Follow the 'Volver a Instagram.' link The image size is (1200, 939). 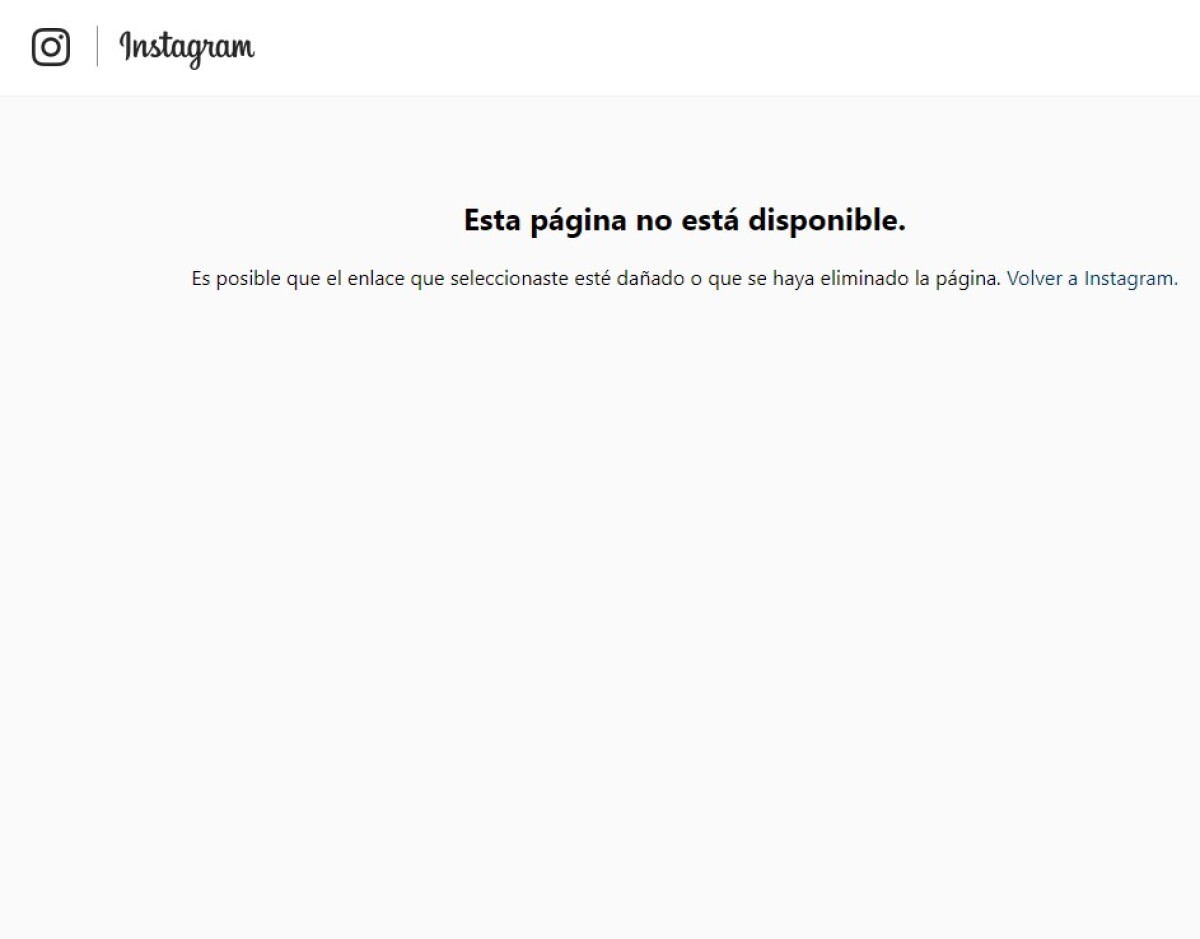pyautogui.click(x=1092, y=279)
